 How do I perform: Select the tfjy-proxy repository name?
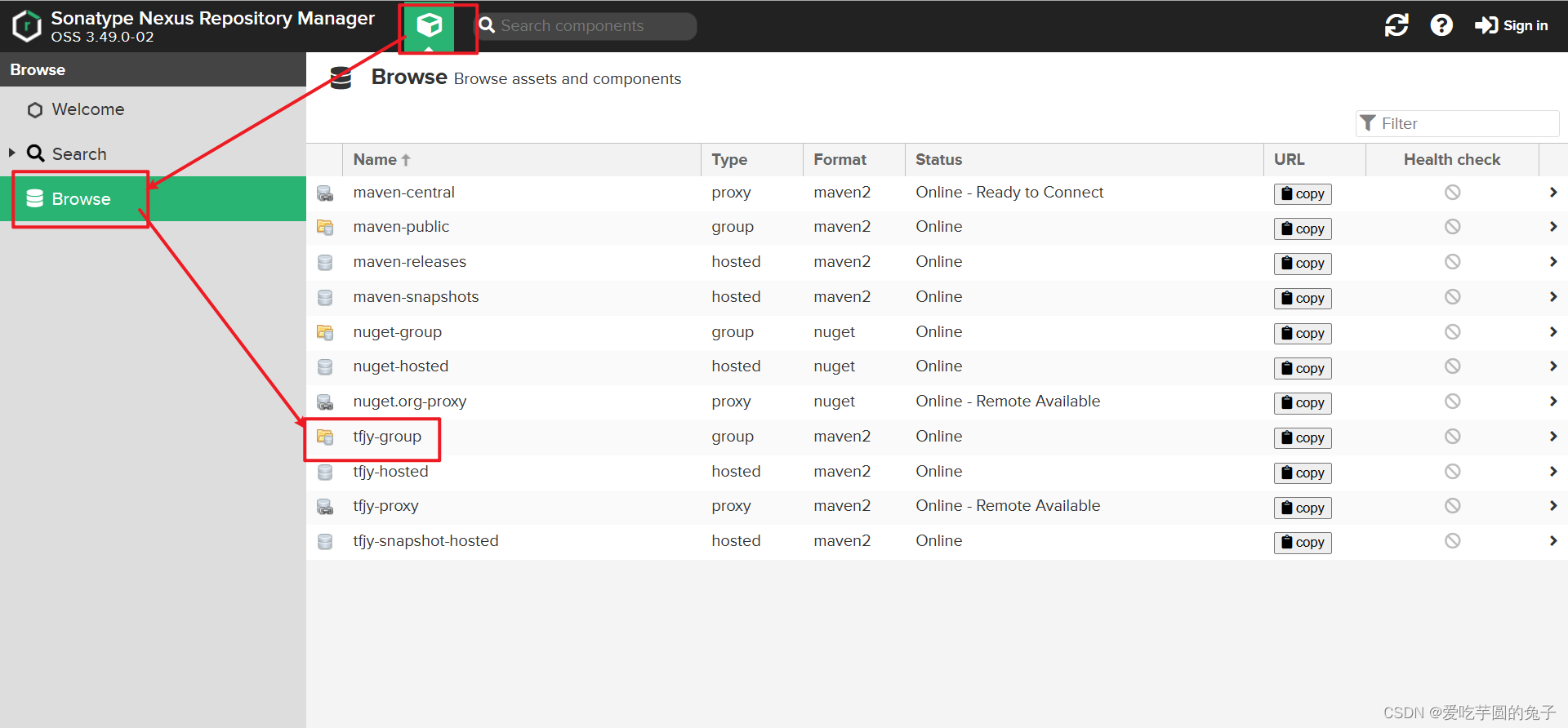[385, 506]
